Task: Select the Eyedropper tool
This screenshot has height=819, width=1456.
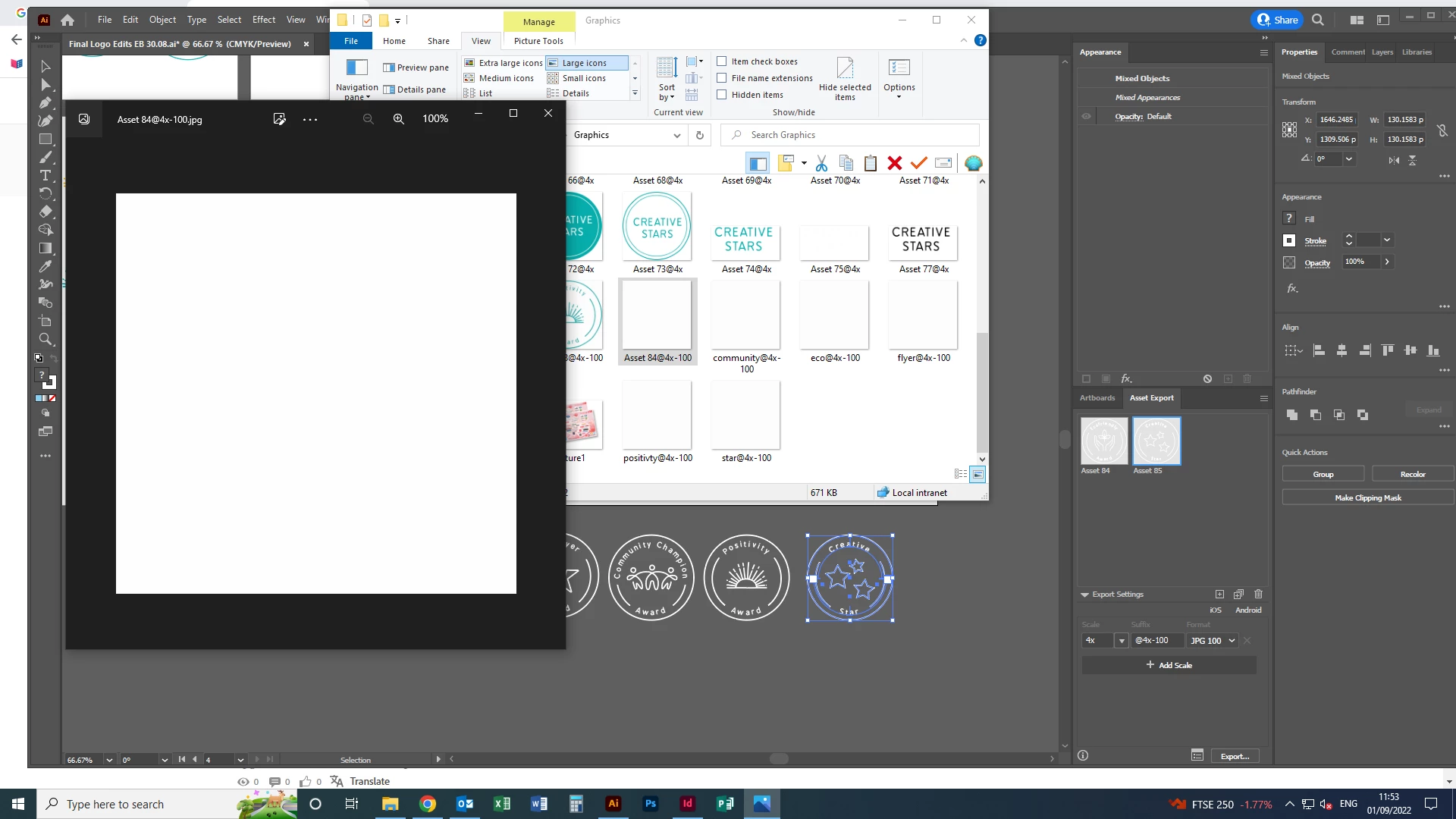Action: (x=45, y=266)
